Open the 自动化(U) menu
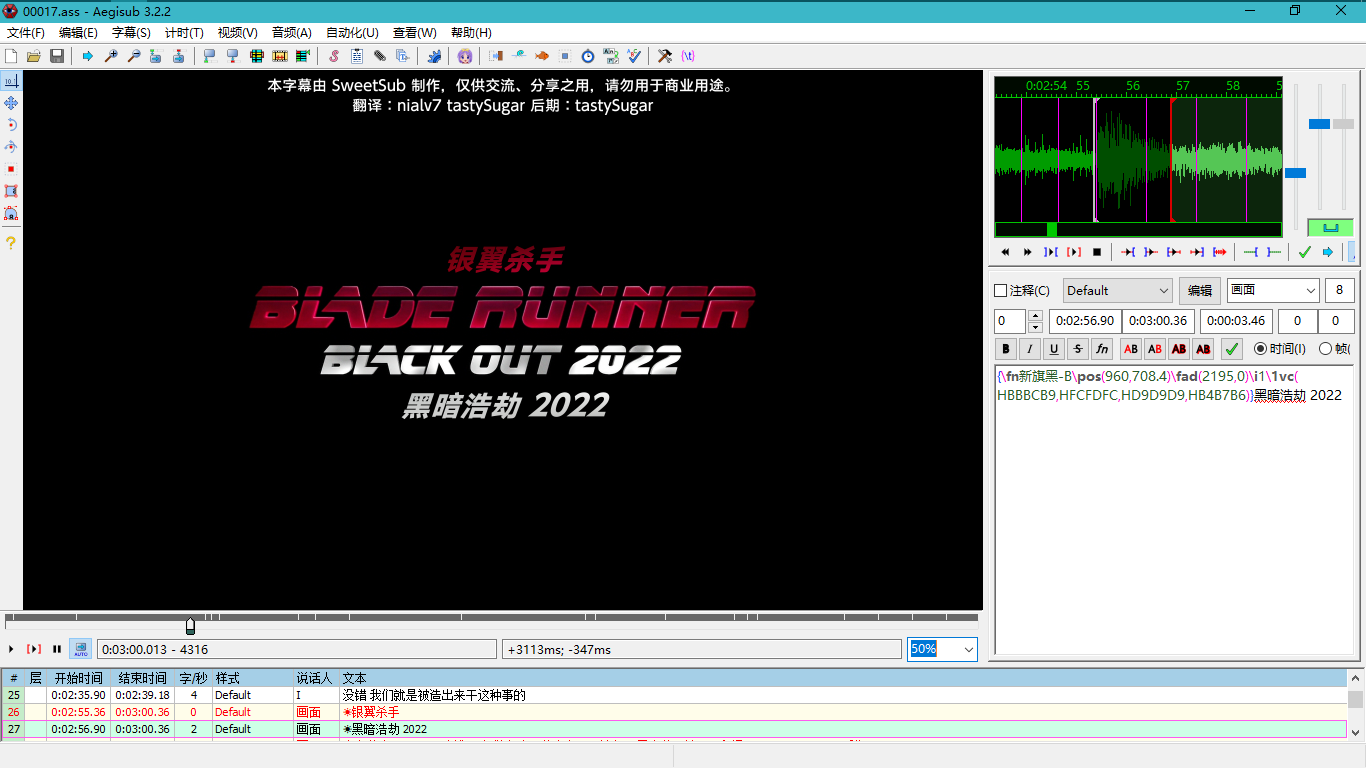 tap(352, 33)
